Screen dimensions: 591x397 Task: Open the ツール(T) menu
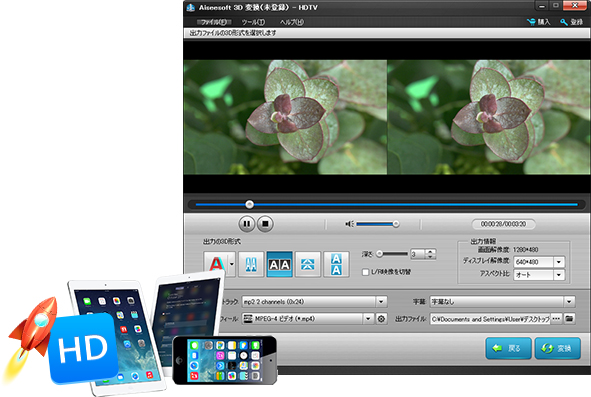[x=253, y=22]
